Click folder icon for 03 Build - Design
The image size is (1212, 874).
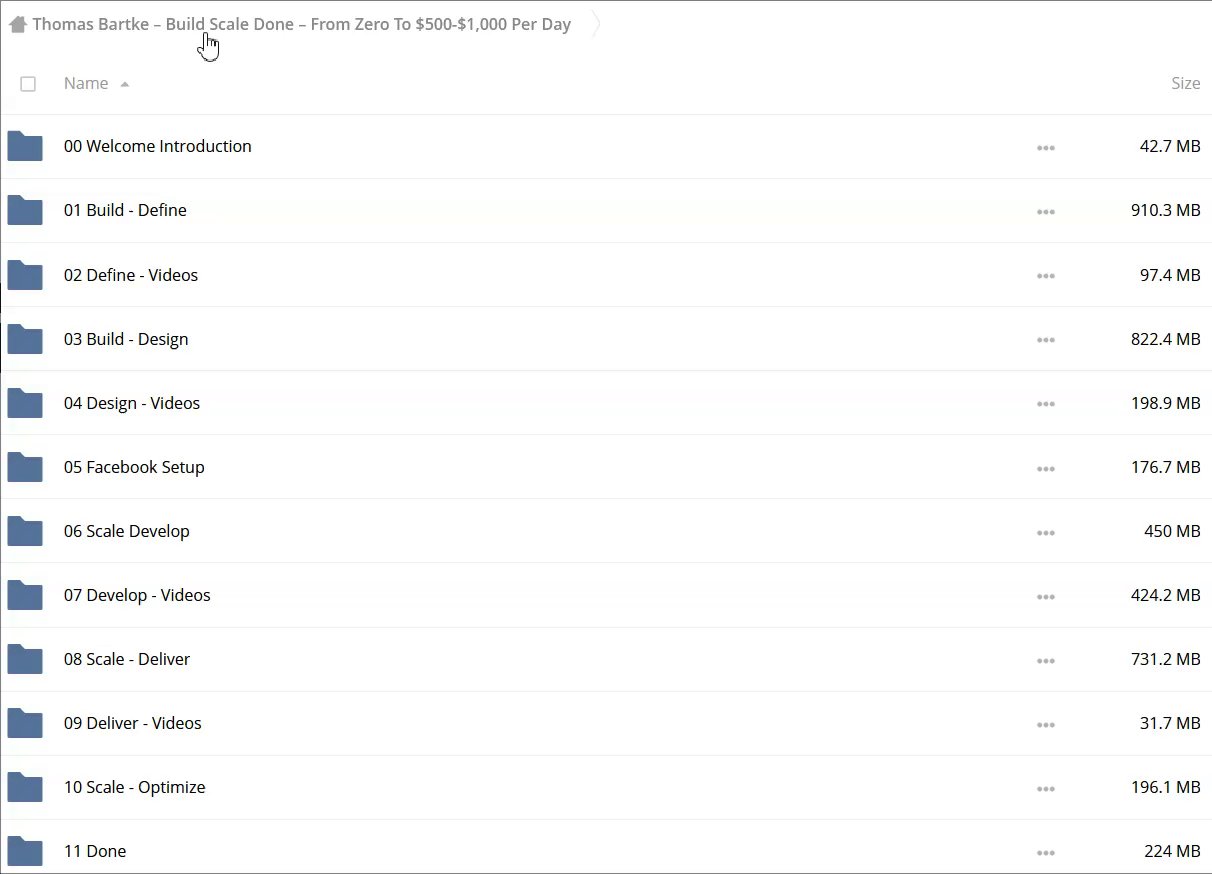coord(25,339)
